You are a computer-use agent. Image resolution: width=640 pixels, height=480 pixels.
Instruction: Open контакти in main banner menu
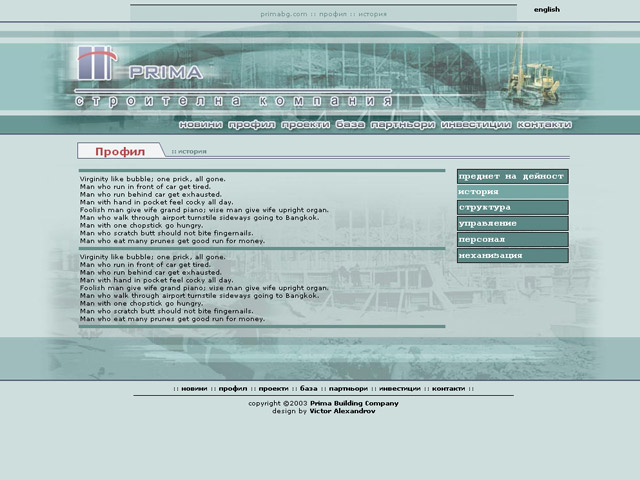point(544,124)
